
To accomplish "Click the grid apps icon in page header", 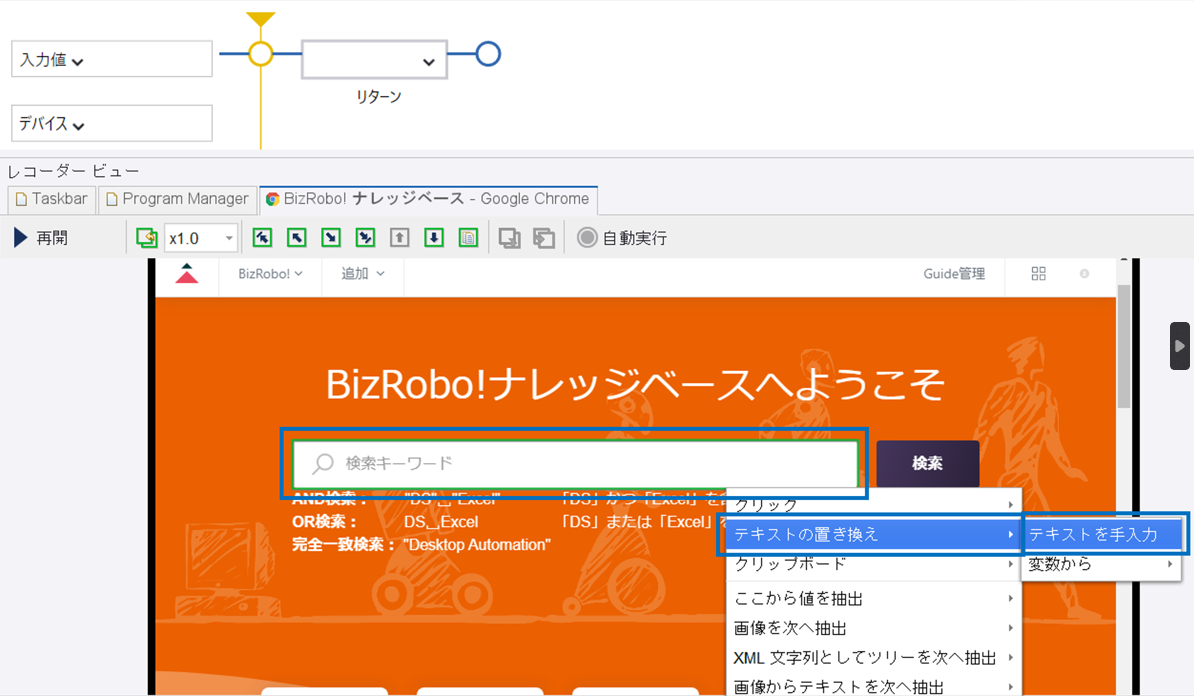I will click(x=1039, y=273).
